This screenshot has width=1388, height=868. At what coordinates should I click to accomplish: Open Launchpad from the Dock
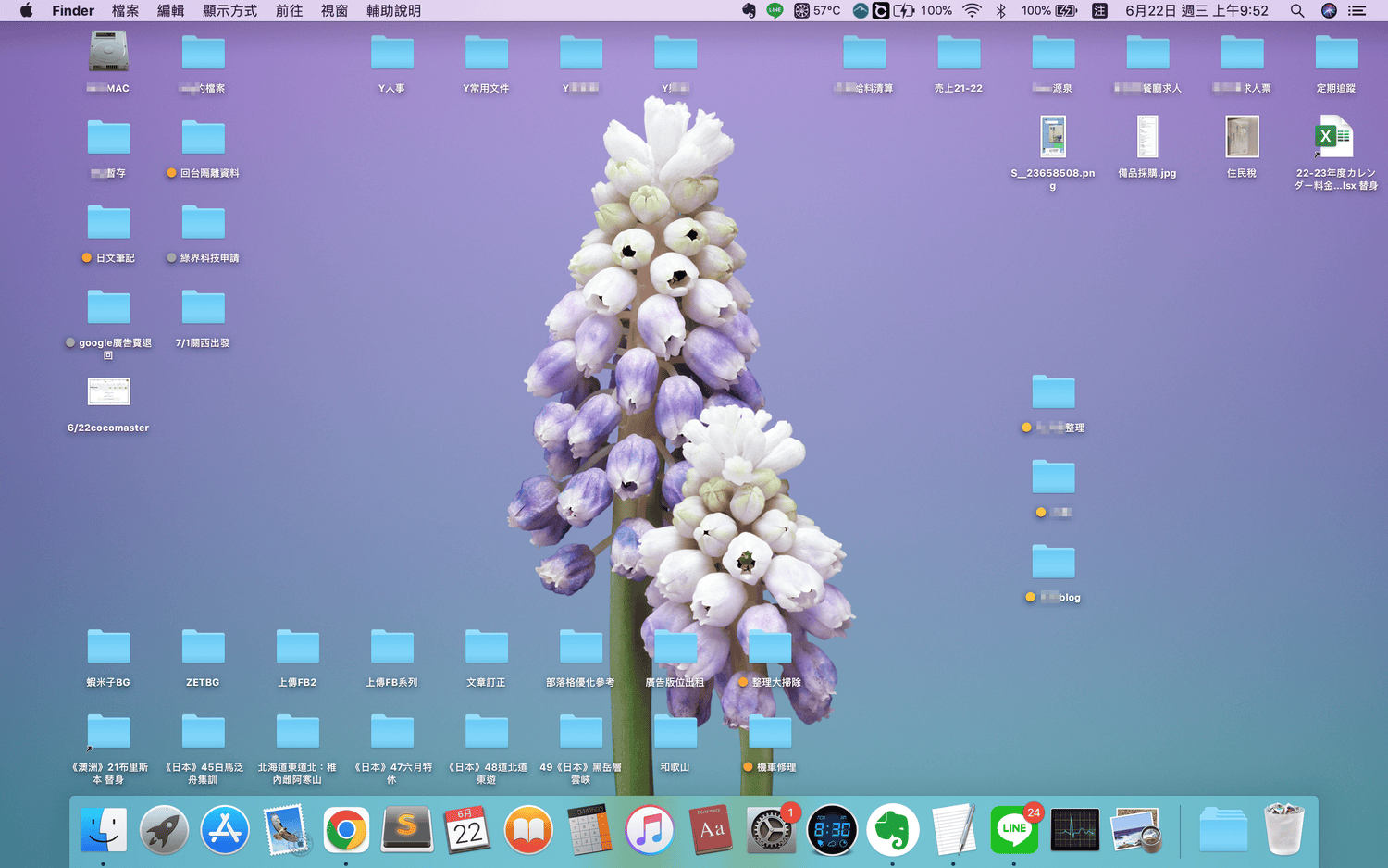point(164,830)
